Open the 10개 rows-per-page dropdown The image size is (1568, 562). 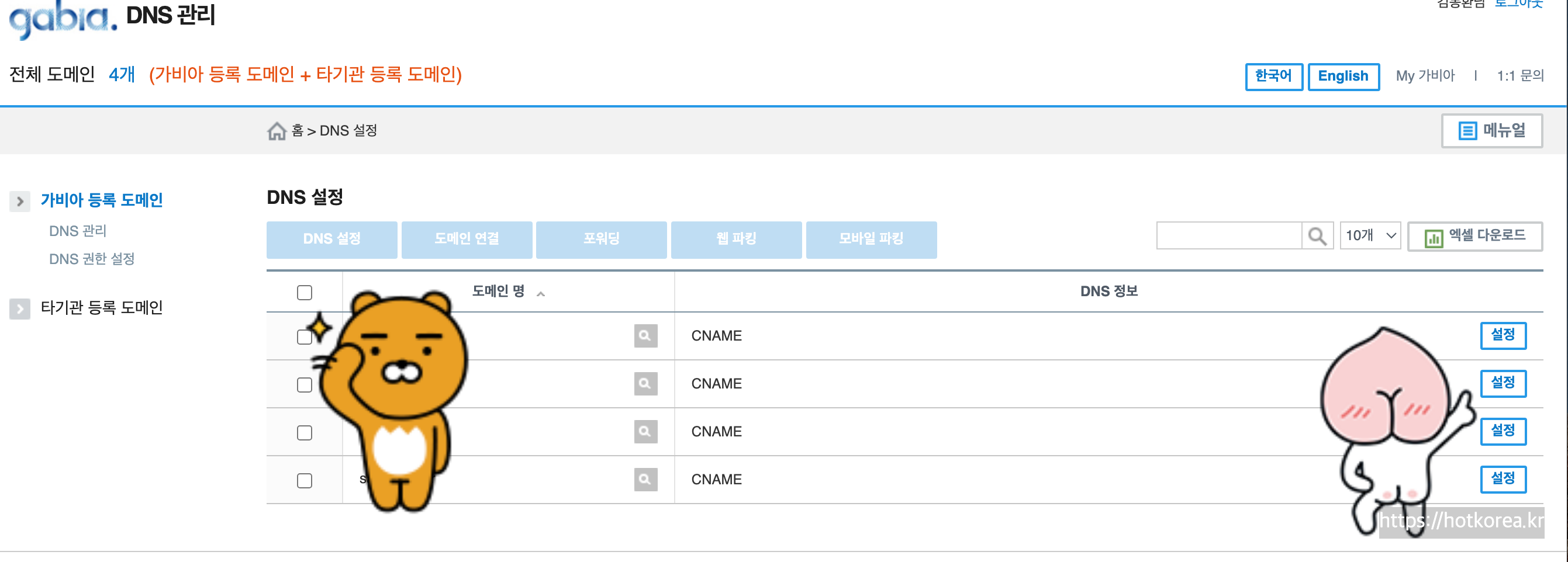tap(1370, 236)
